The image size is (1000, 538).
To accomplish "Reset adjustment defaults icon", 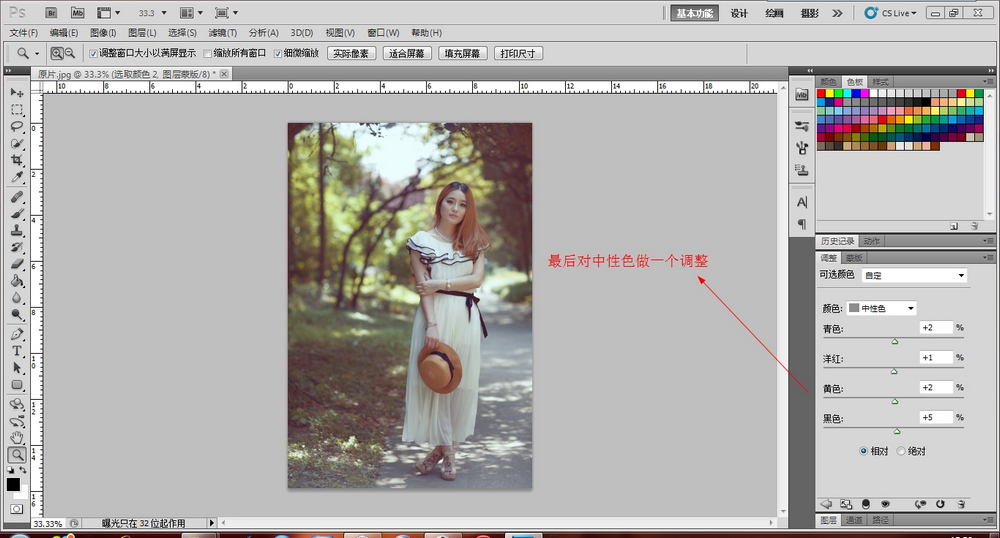I will [940, 504].
